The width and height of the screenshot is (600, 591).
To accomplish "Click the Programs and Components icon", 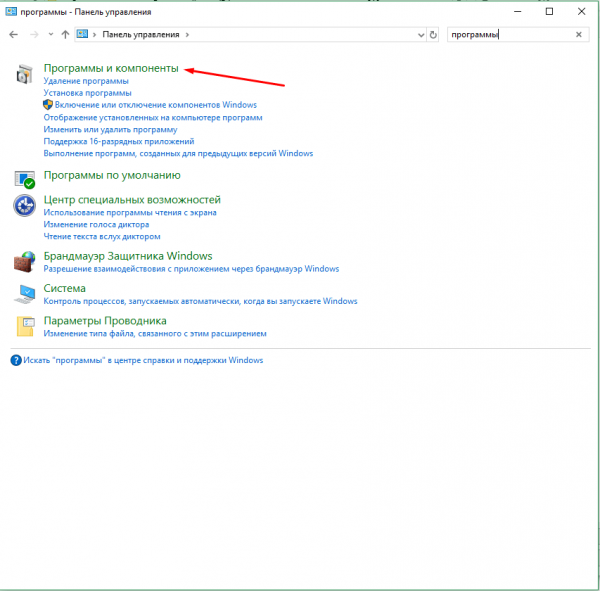I will click(24, 74).
